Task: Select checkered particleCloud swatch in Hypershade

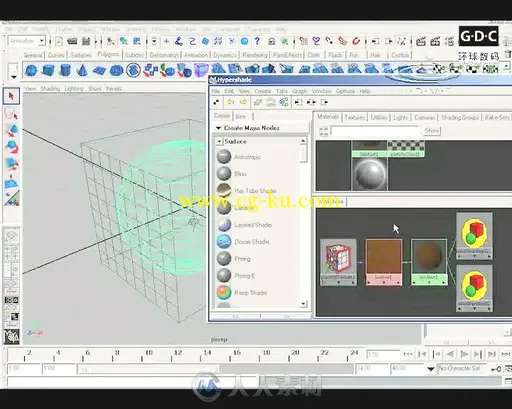Action: point(406,149)
